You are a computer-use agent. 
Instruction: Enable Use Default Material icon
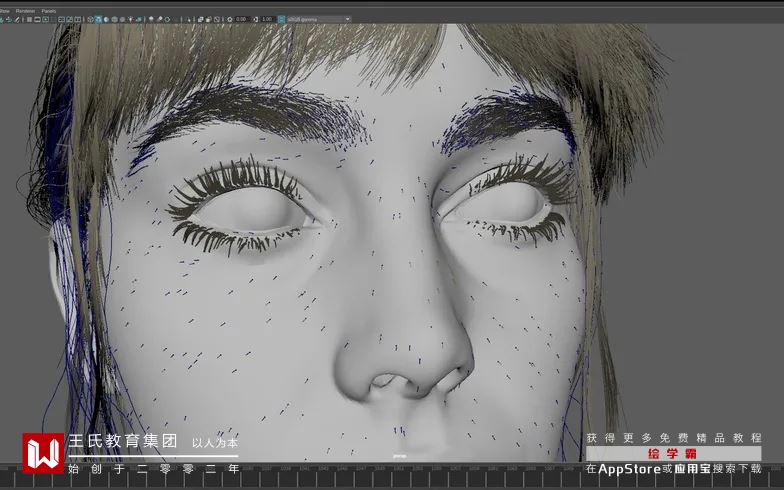(106, 20)
